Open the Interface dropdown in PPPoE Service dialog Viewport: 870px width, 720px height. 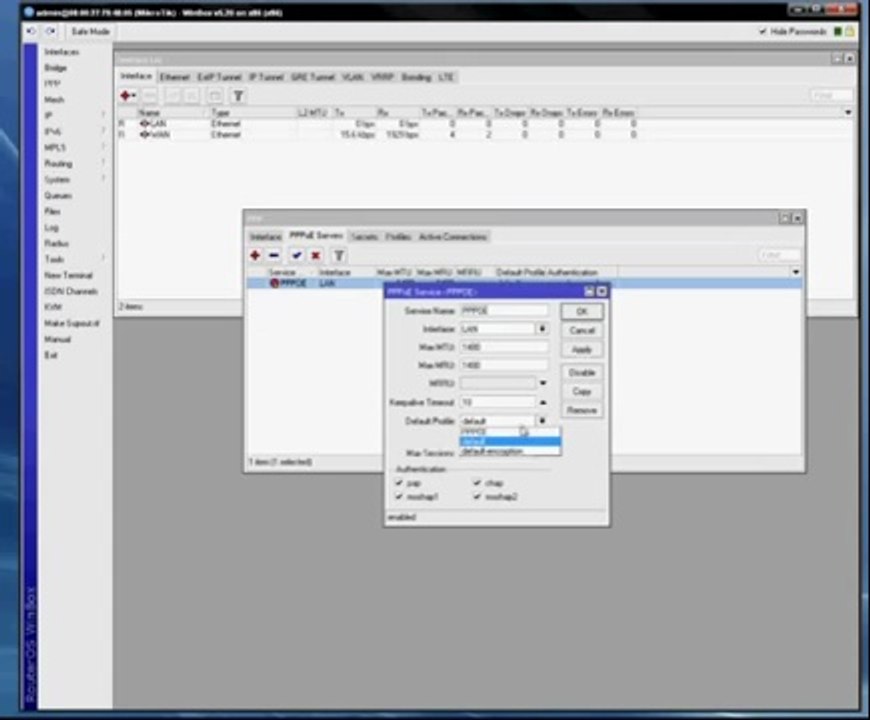click(543, 329)
